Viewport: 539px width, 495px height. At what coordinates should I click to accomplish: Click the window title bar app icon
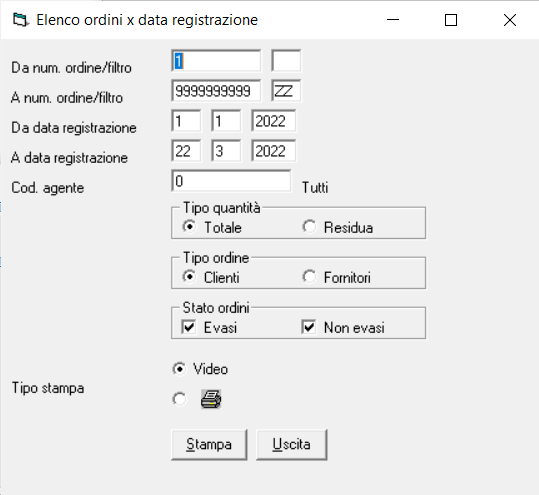tap(20, 20)
